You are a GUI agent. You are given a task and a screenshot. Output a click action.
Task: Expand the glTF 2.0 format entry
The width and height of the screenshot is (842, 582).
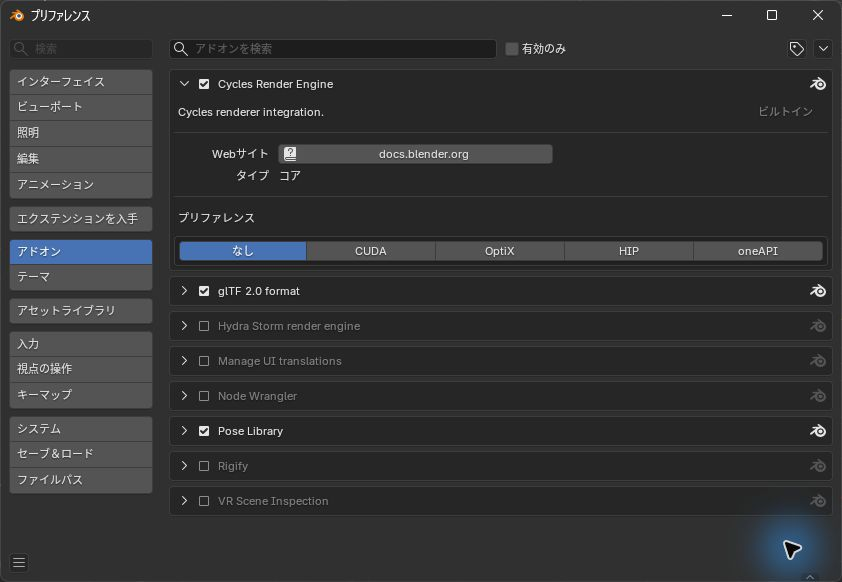click(x=184, y=291)
